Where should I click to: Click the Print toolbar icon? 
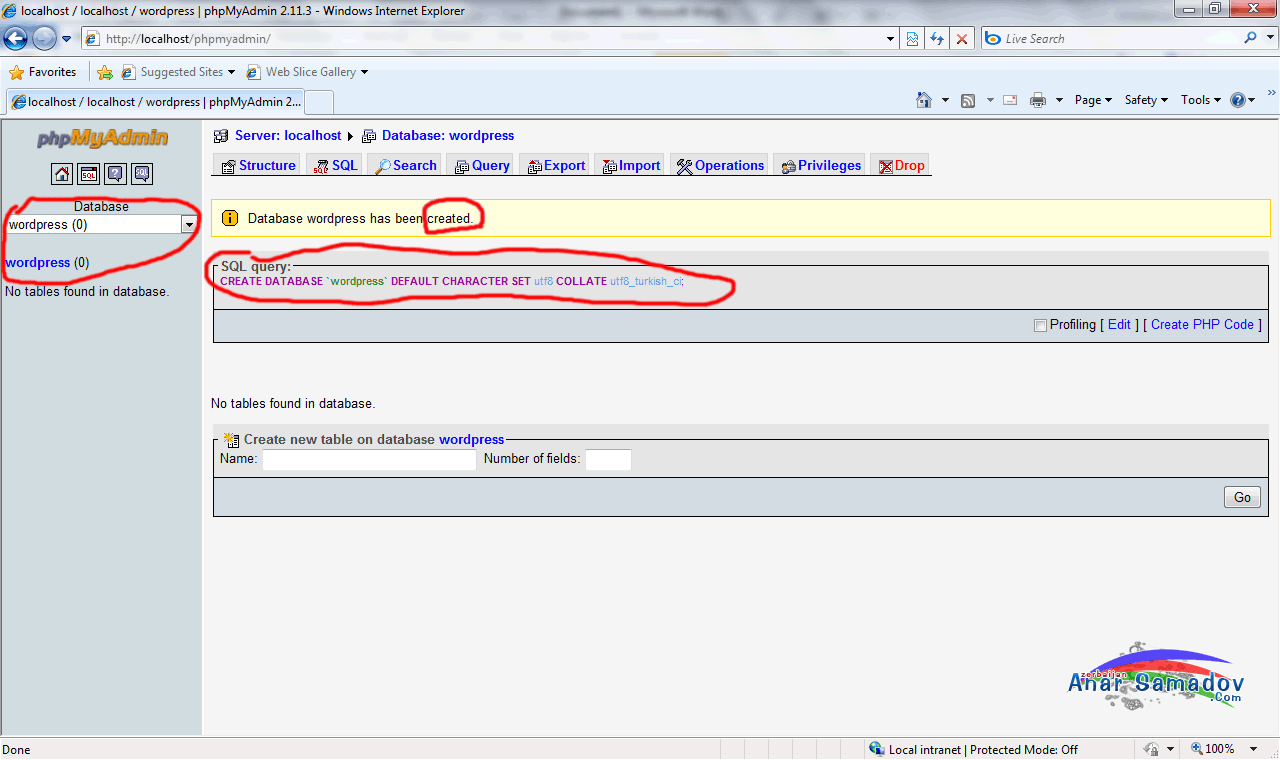(x=1038, y=100)
